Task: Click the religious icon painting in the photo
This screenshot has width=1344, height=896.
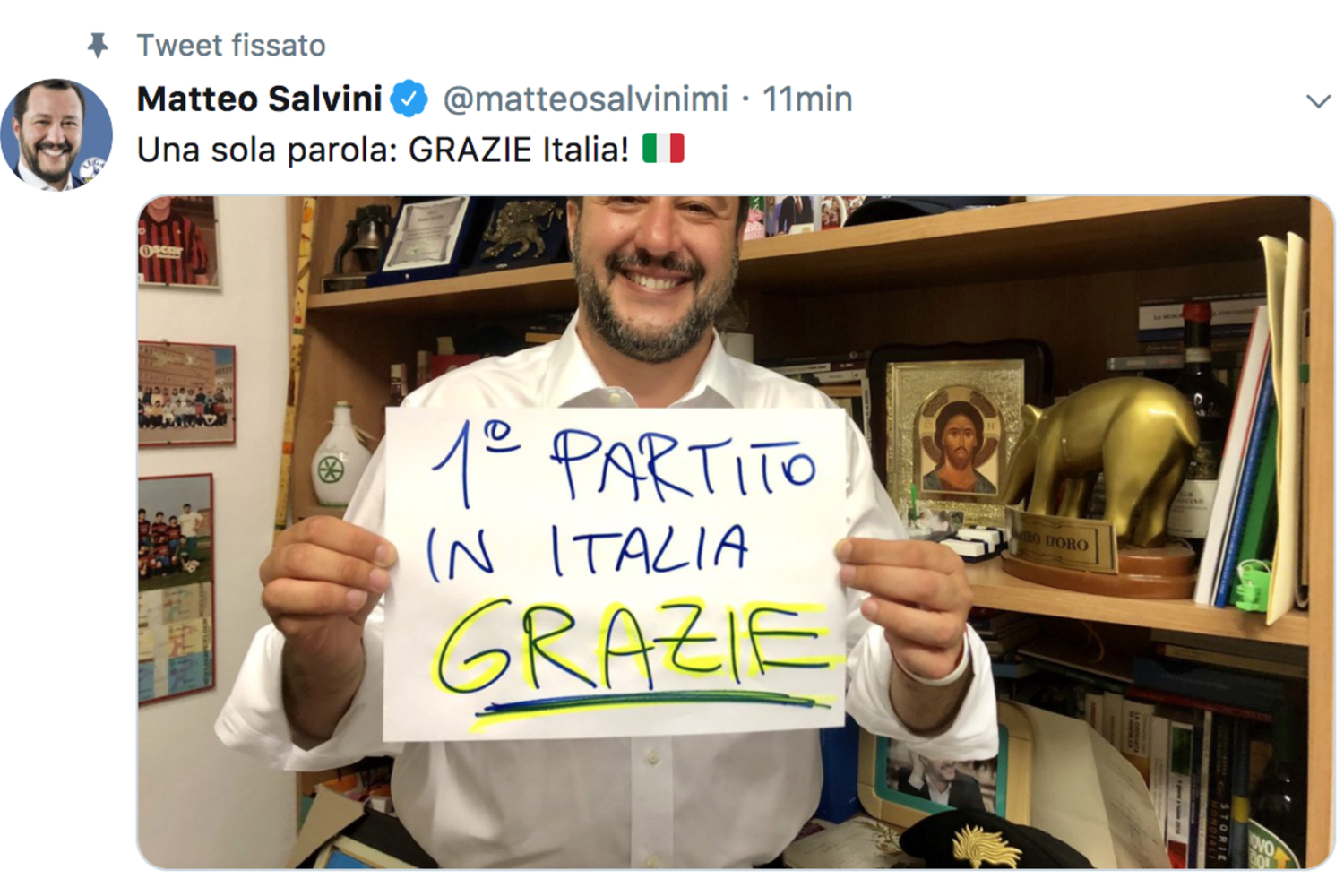Action: [x=957, y=435]
